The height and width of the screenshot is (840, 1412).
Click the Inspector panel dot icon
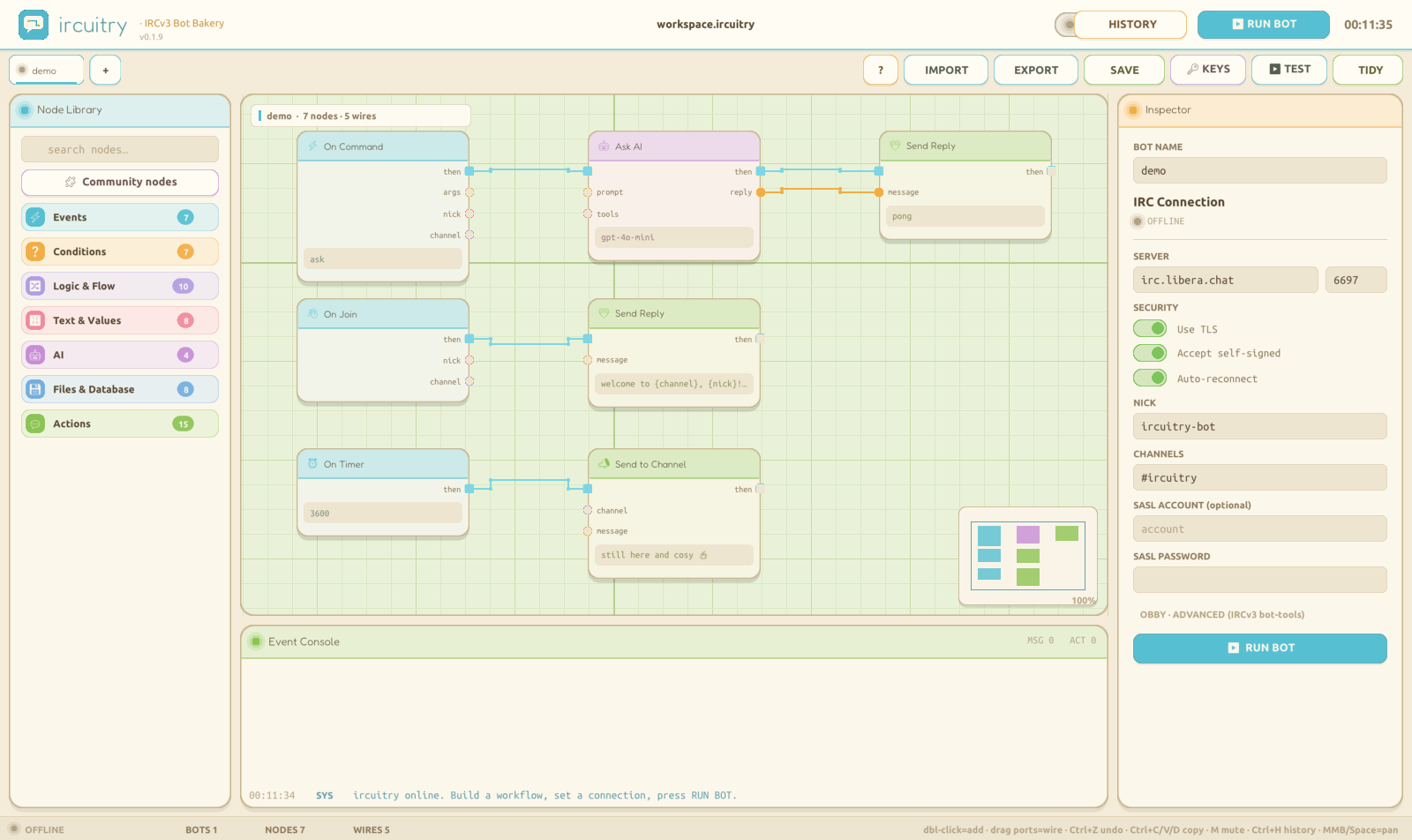(x=1133, y=110)
